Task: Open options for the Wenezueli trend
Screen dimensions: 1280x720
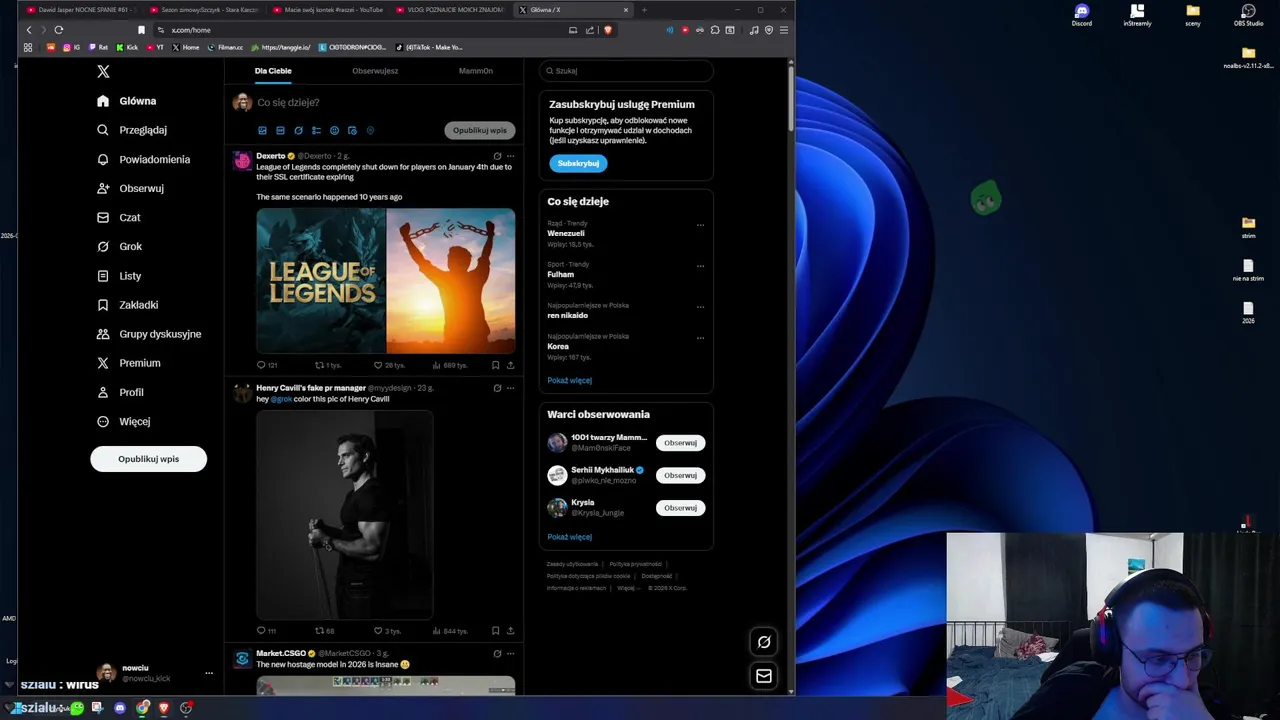Action: 700,225
